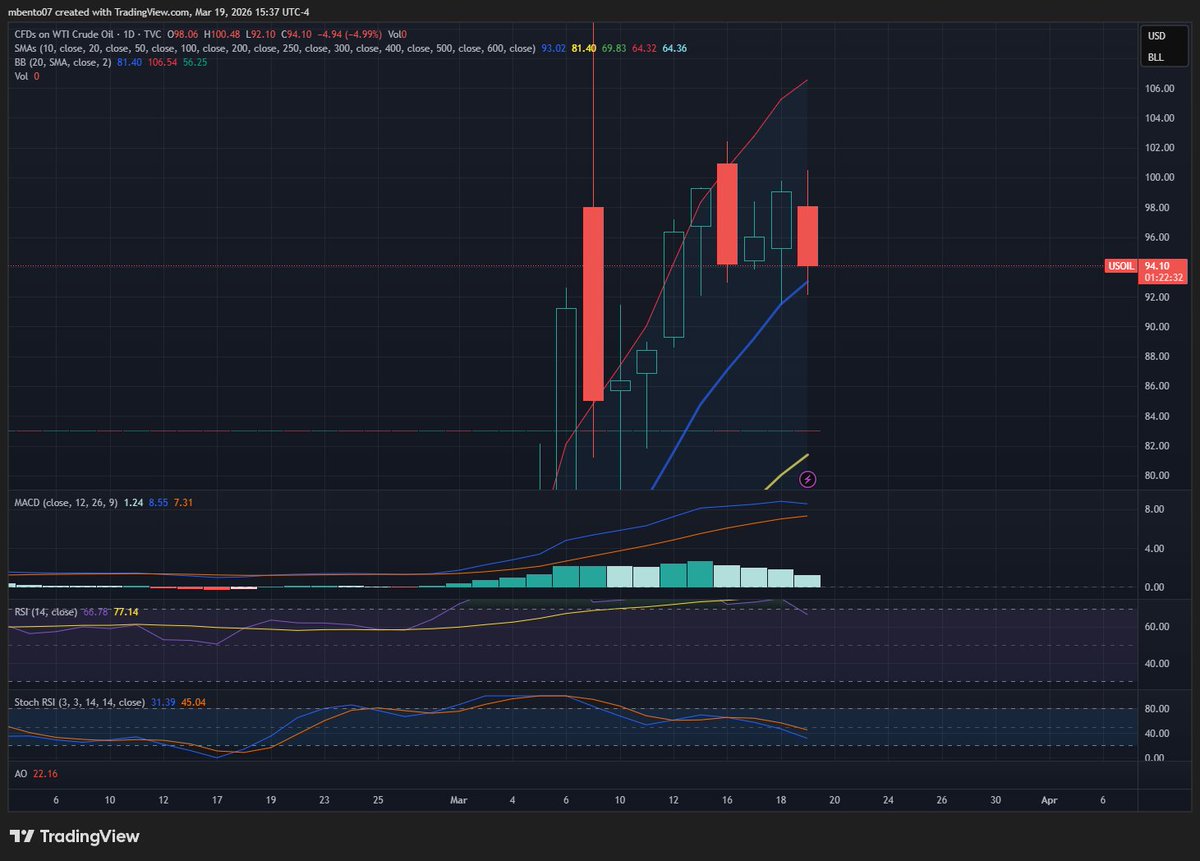Click the tallest red candle body

point(593,303)
